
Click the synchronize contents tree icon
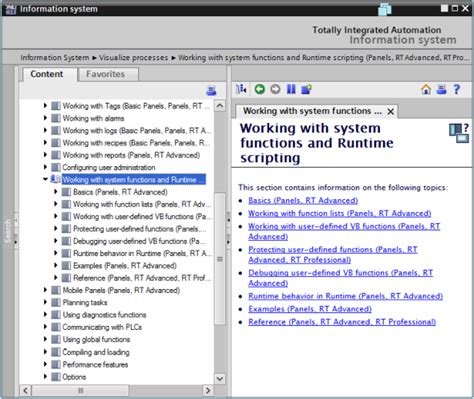pos(241,89)
